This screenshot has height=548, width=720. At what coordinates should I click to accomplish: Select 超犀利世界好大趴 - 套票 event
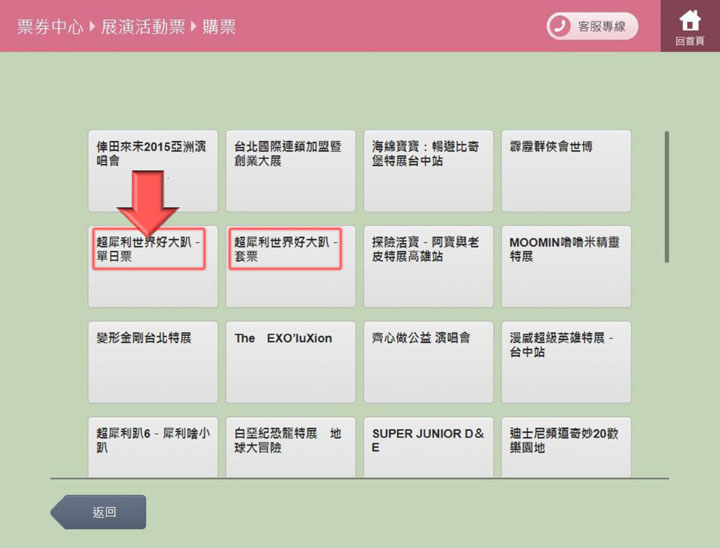click(290, 266)
